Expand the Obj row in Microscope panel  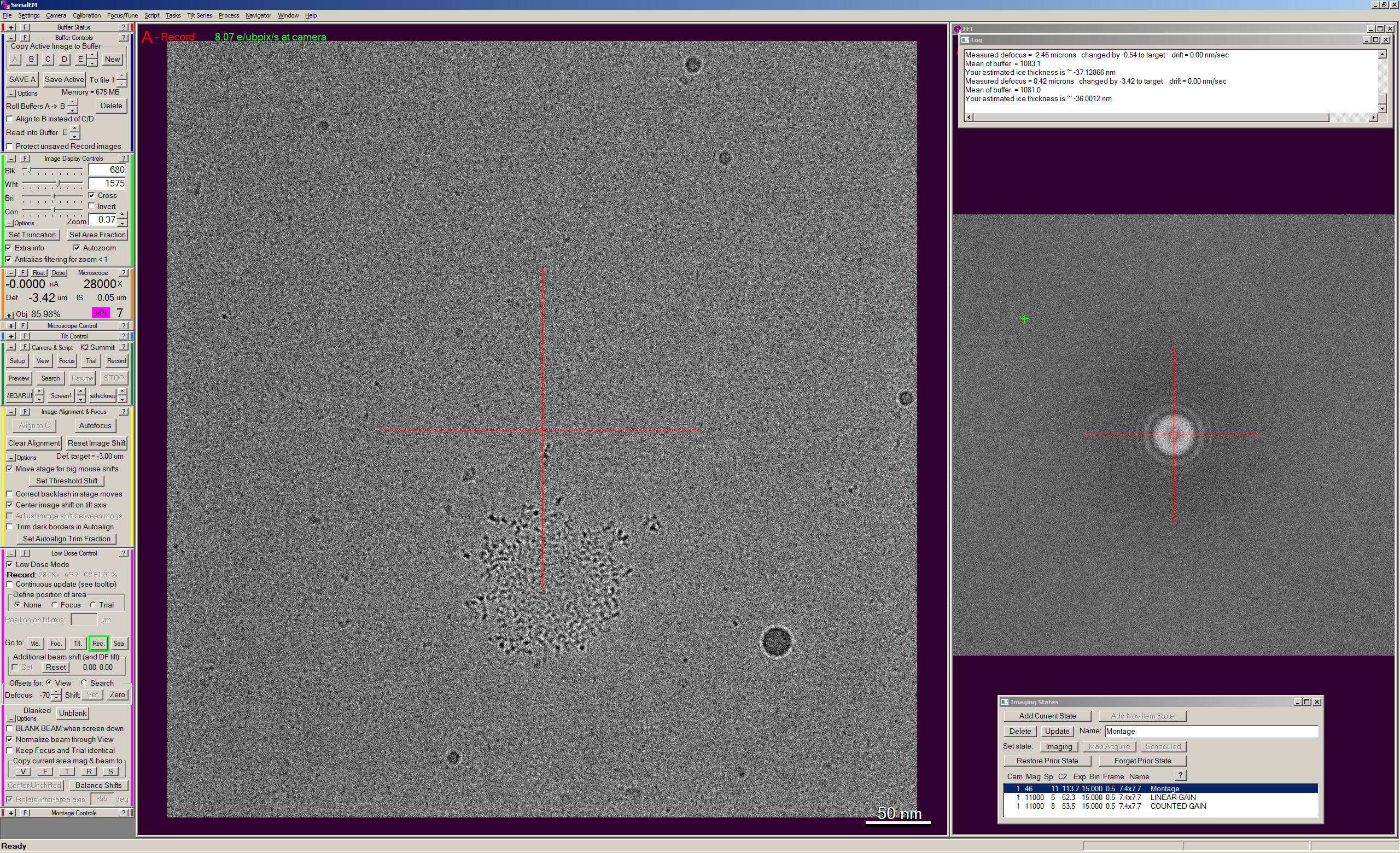9,314
